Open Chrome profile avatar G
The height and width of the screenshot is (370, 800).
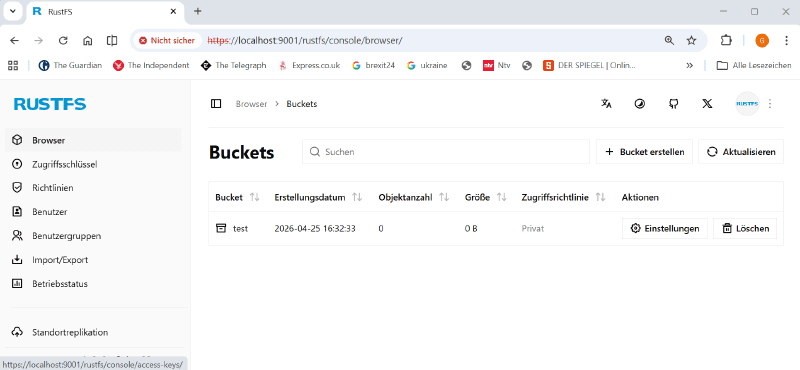[x=762, y=40]
